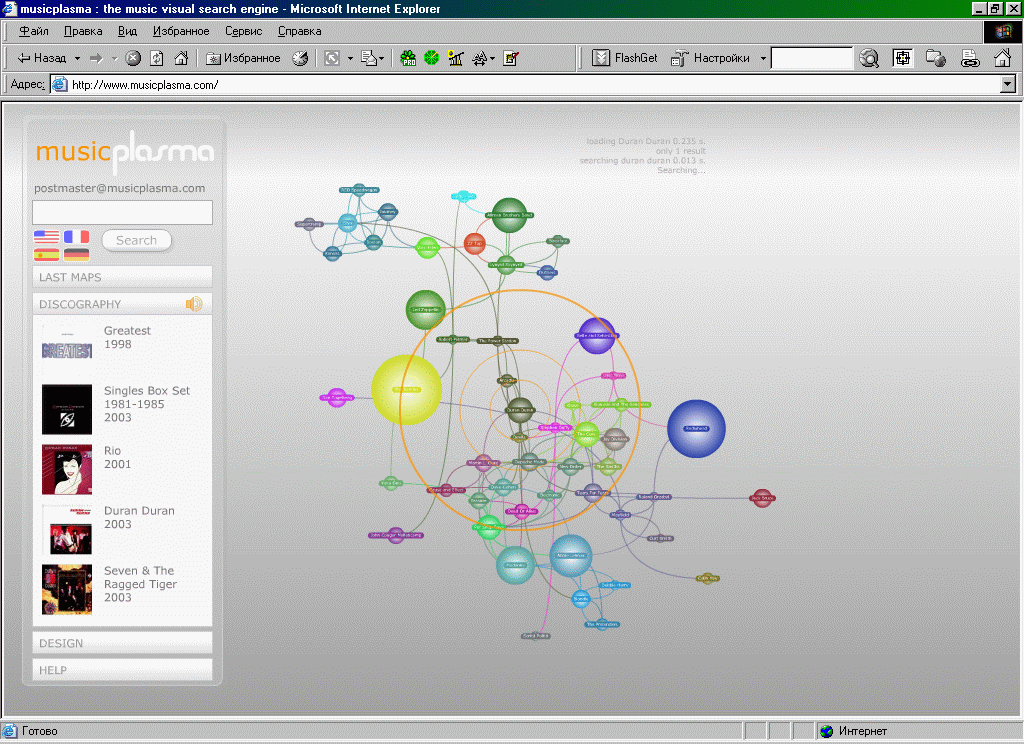Choose the French flag language
1024x744 pixels.
(76, 237)
